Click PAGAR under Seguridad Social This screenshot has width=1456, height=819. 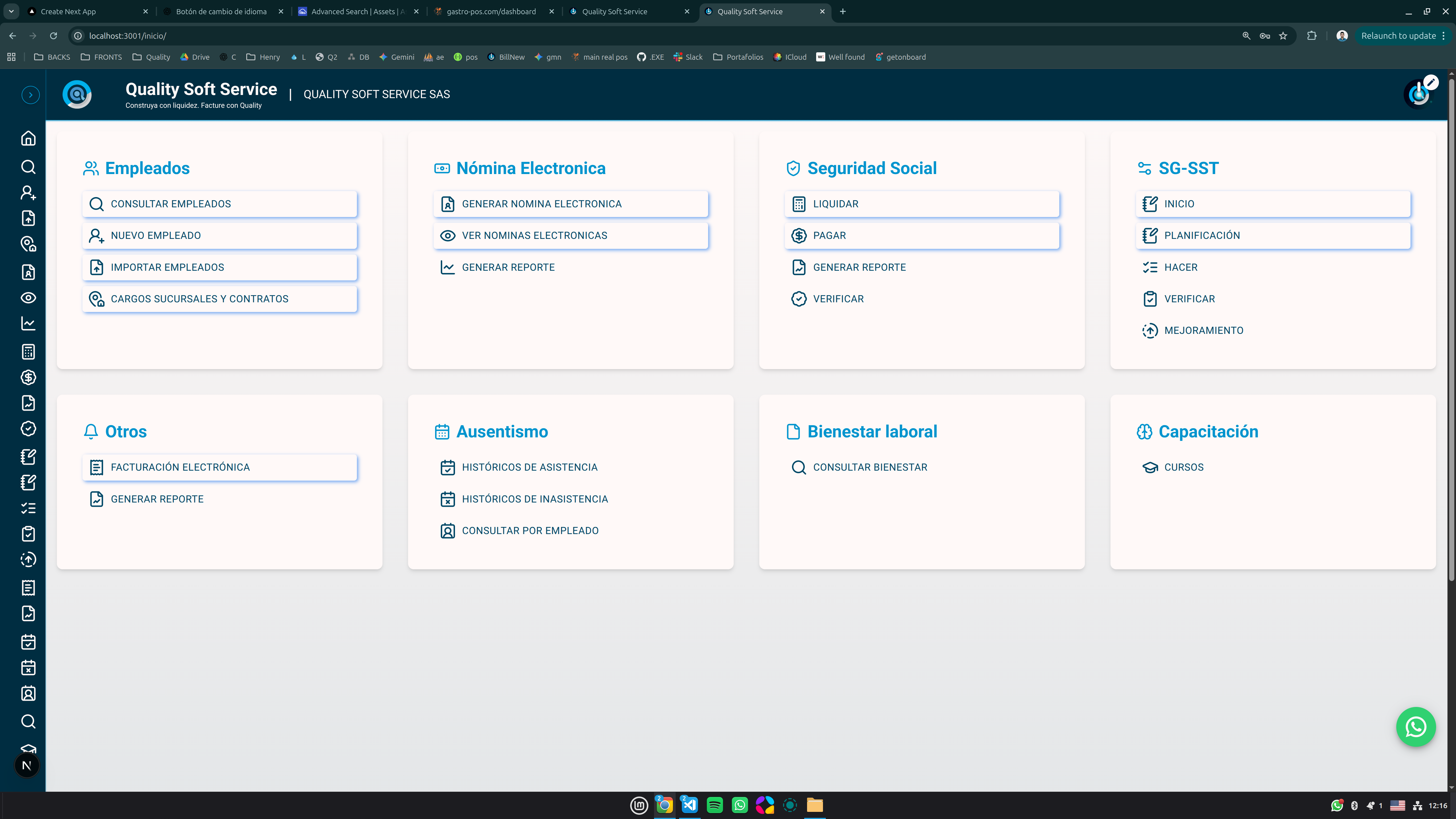pos(922,236)
